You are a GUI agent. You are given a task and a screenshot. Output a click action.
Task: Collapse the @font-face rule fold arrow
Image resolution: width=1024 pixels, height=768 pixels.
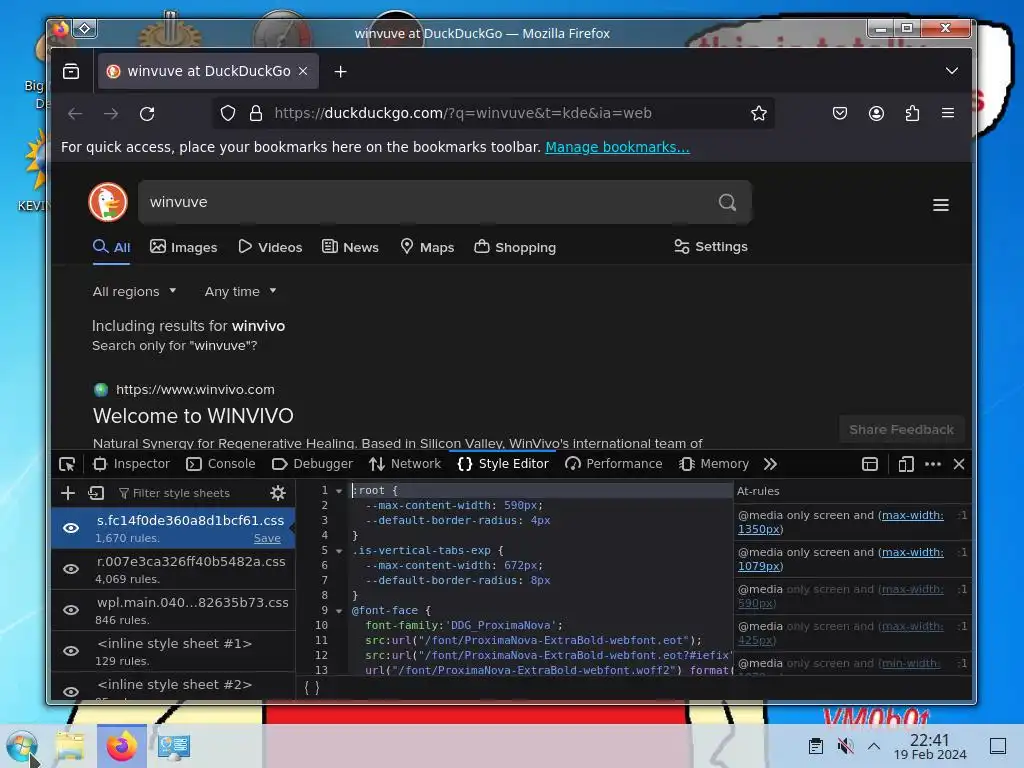coord(339,611)
